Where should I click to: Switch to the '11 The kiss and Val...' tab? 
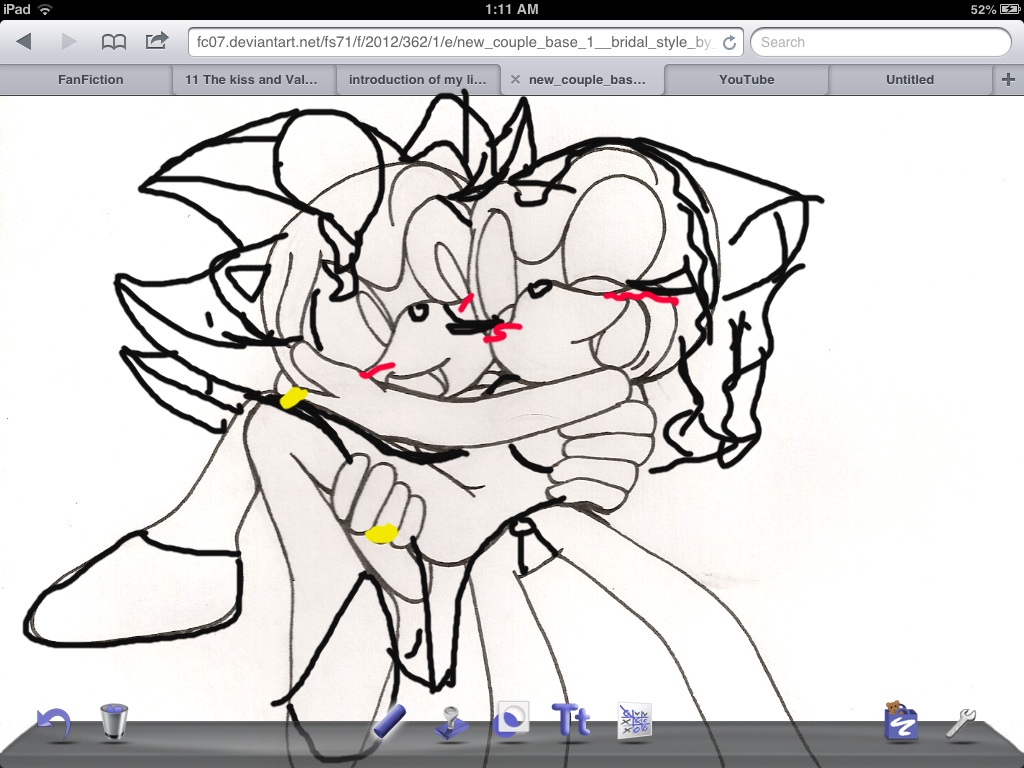[251, 80]
